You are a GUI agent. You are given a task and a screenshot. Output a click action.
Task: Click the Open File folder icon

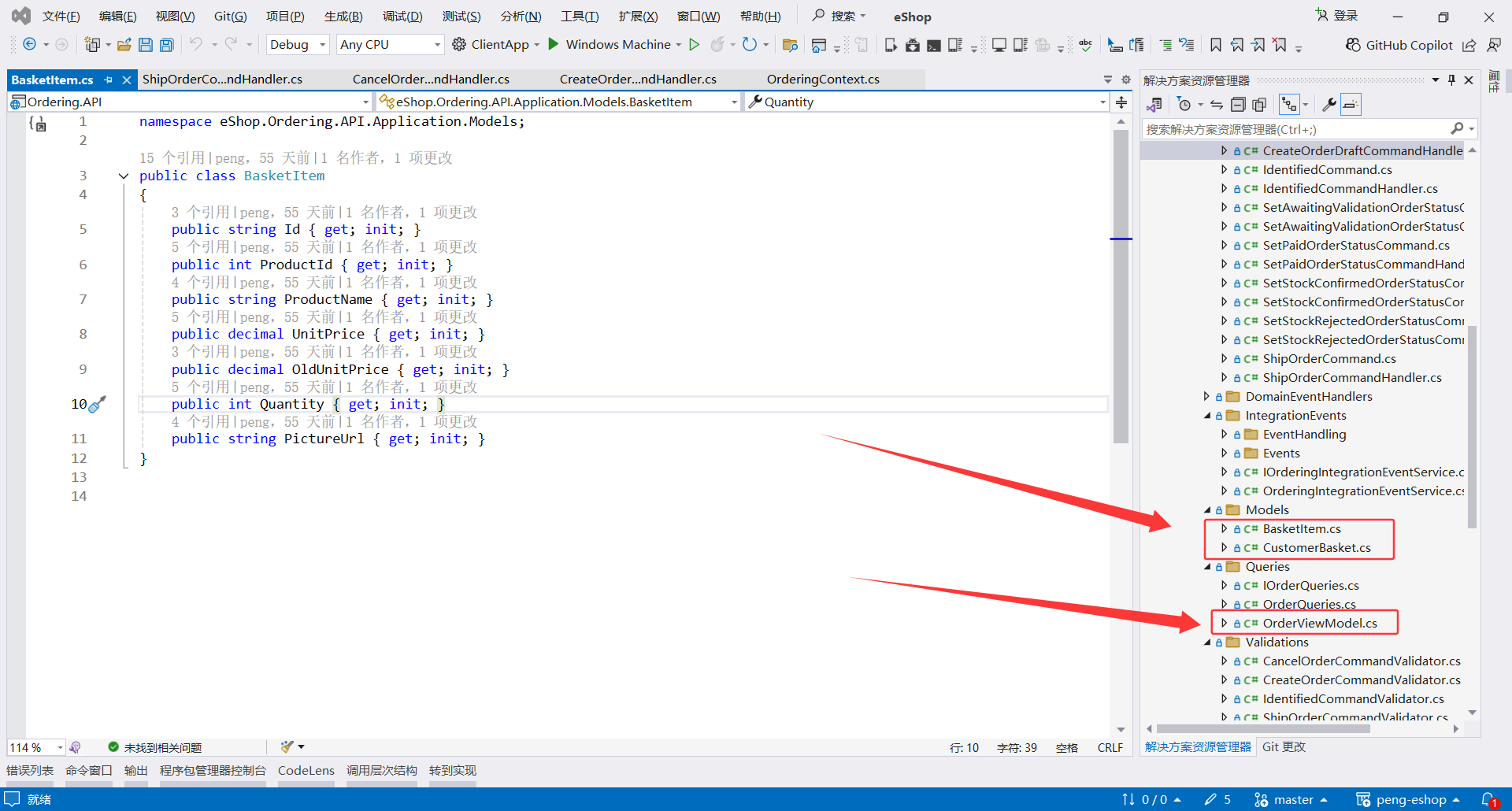pos(124,45)
